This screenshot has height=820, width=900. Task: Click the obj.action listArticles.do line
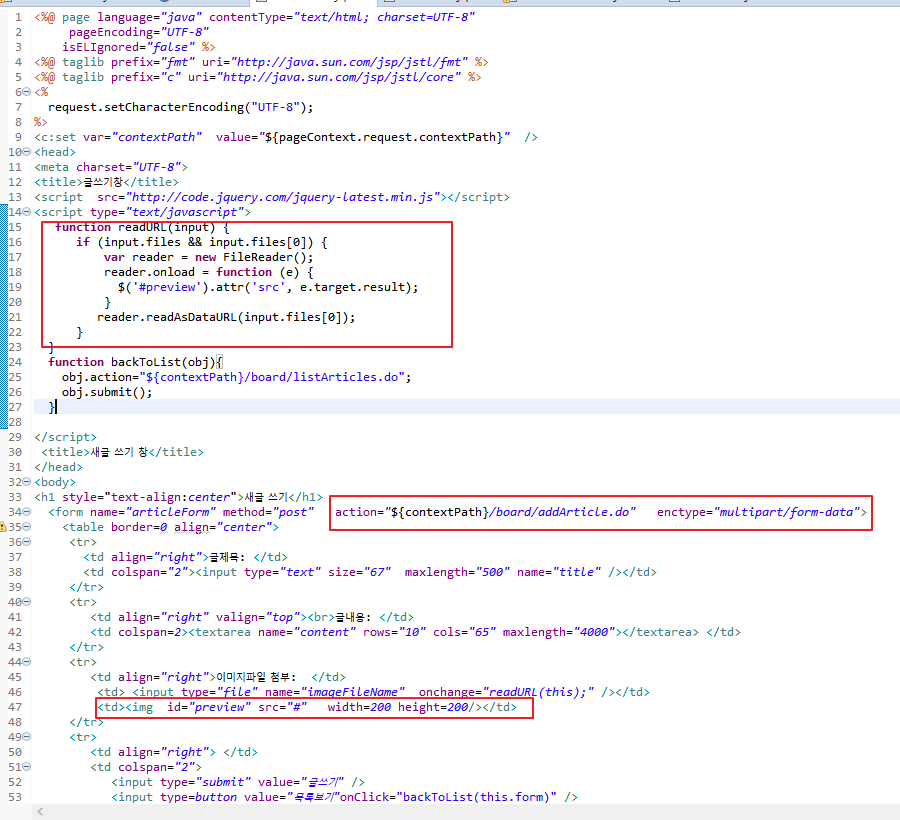pyautogui.click(x=236, y=377)
